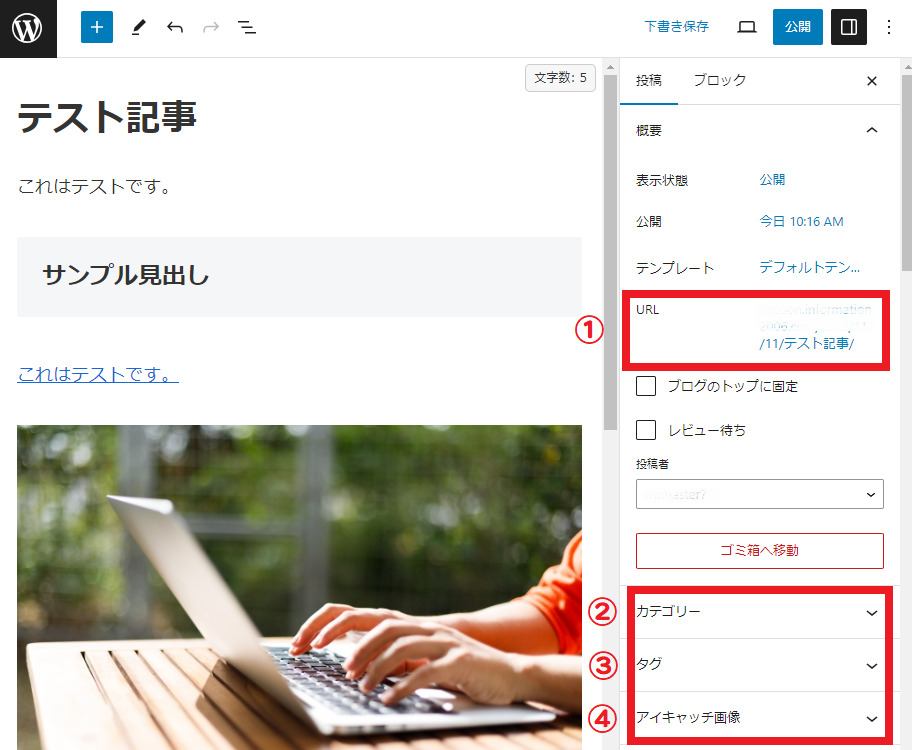Image resolution: width=912 pixels, height=750 pixels.
Task: Switch to the 投稿 tab
Action: 648,80
